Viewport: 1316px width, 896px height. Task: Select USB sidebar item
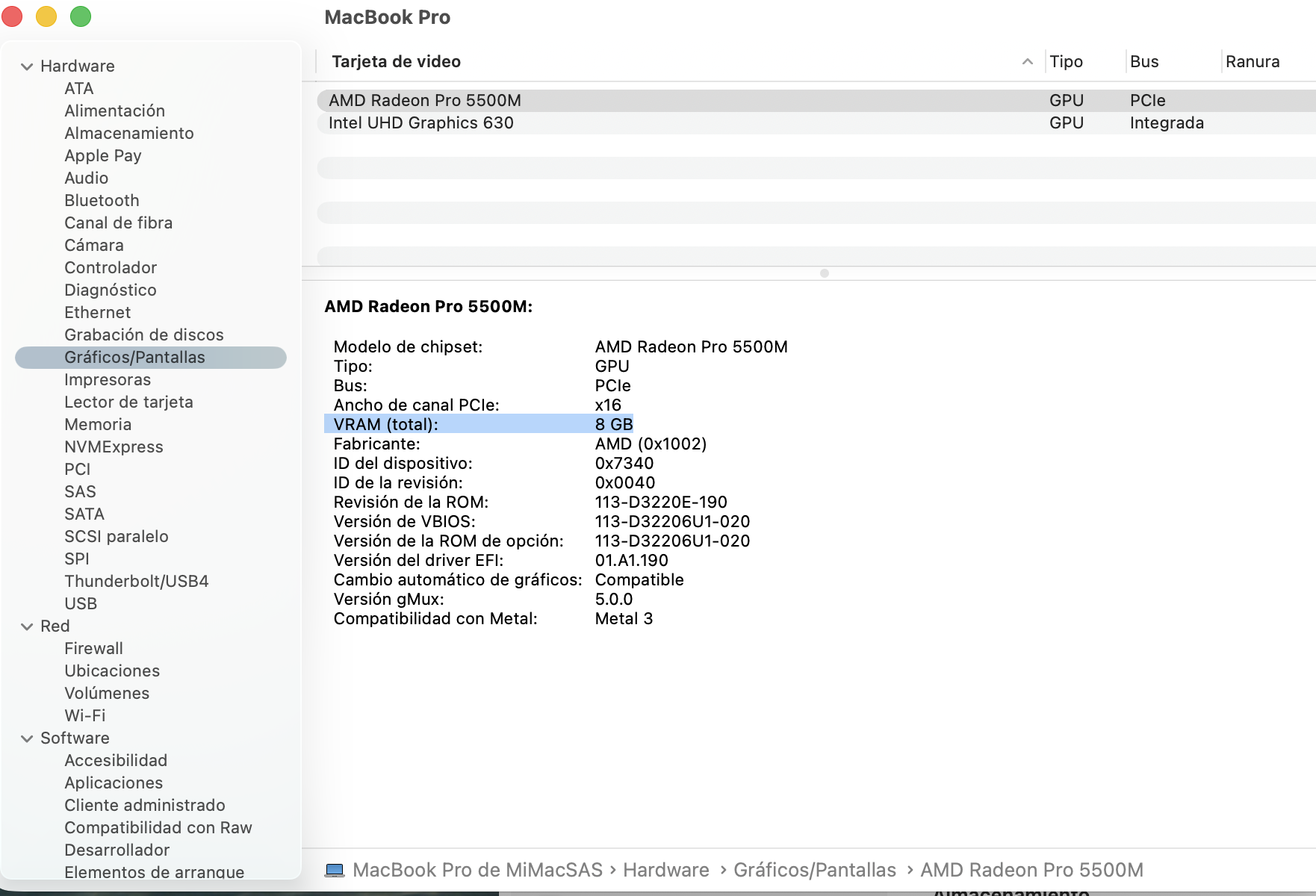point(80,604)
